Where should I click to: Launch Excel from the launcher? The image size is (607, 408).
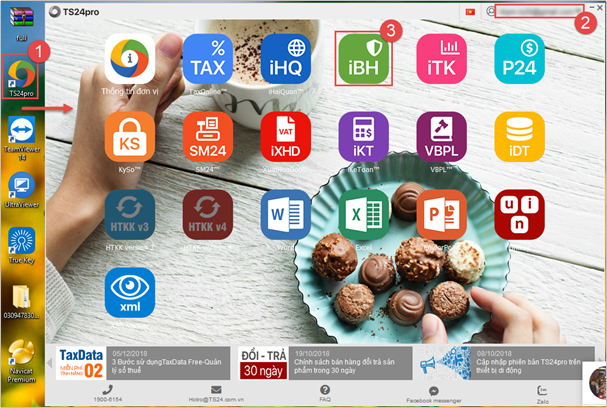(x=364, y=214)
